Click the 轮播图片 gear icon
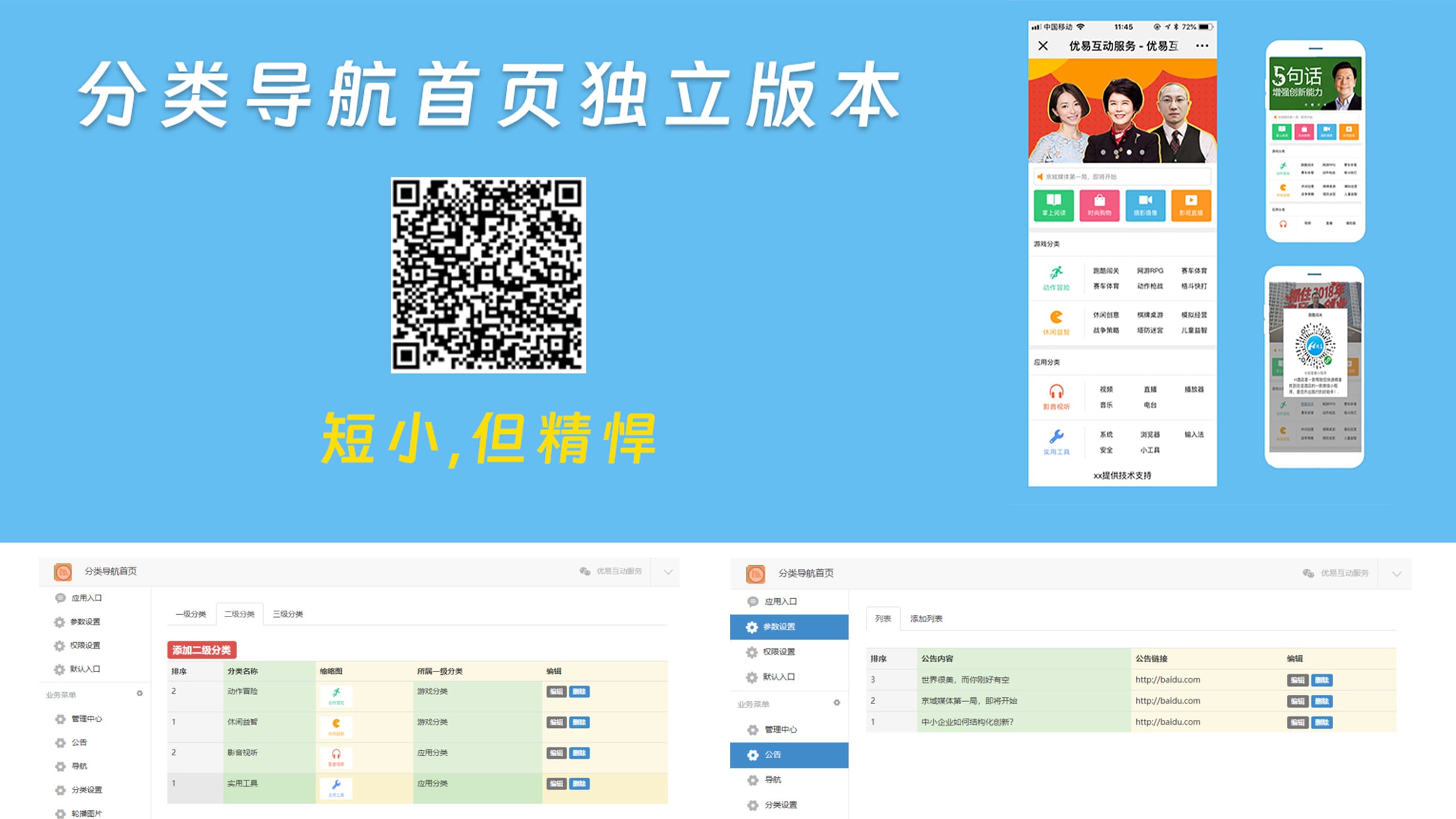 (60, 813)
